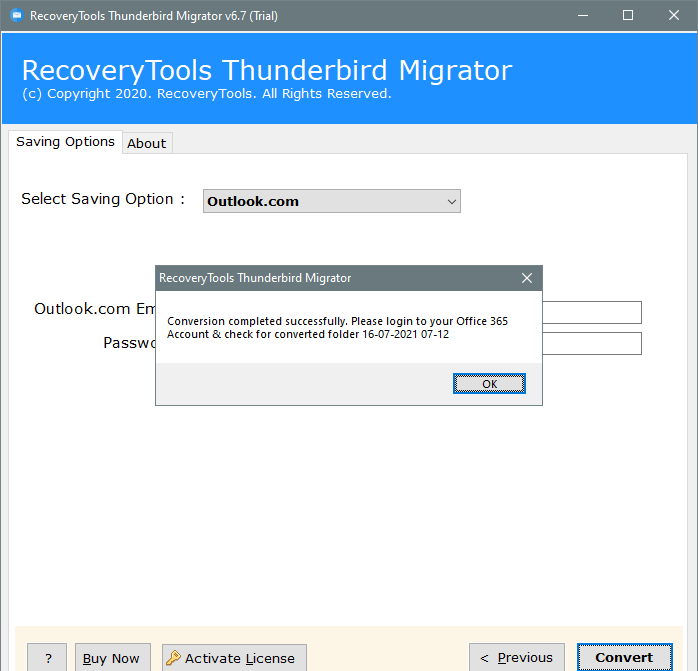Viewport: 698px width, 671px height.
Task: Click the Activate License key button
Action: coord(234,657)
